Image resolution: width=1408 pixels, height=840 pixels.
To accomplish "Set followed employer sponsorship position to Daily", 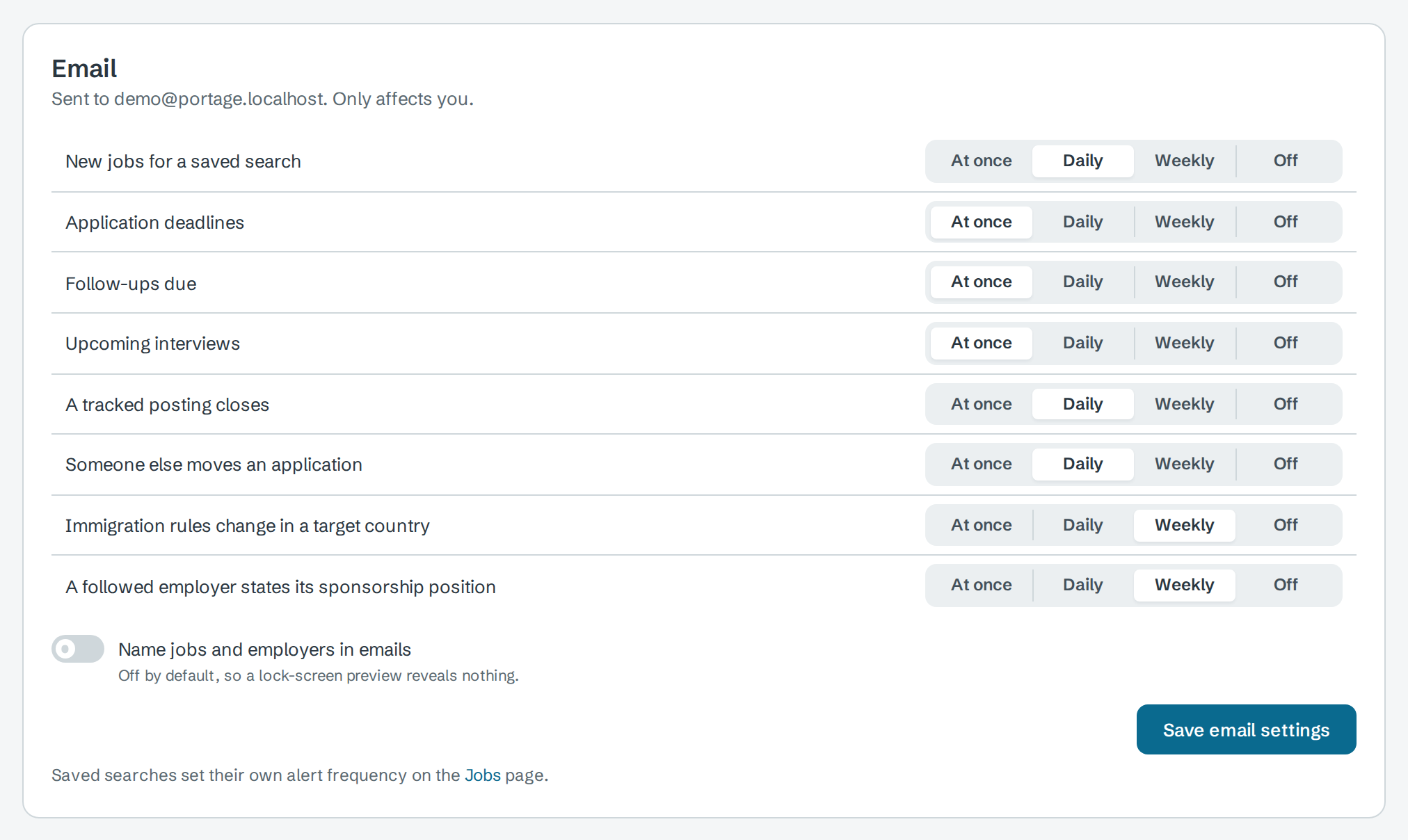I will [1082, 585].
